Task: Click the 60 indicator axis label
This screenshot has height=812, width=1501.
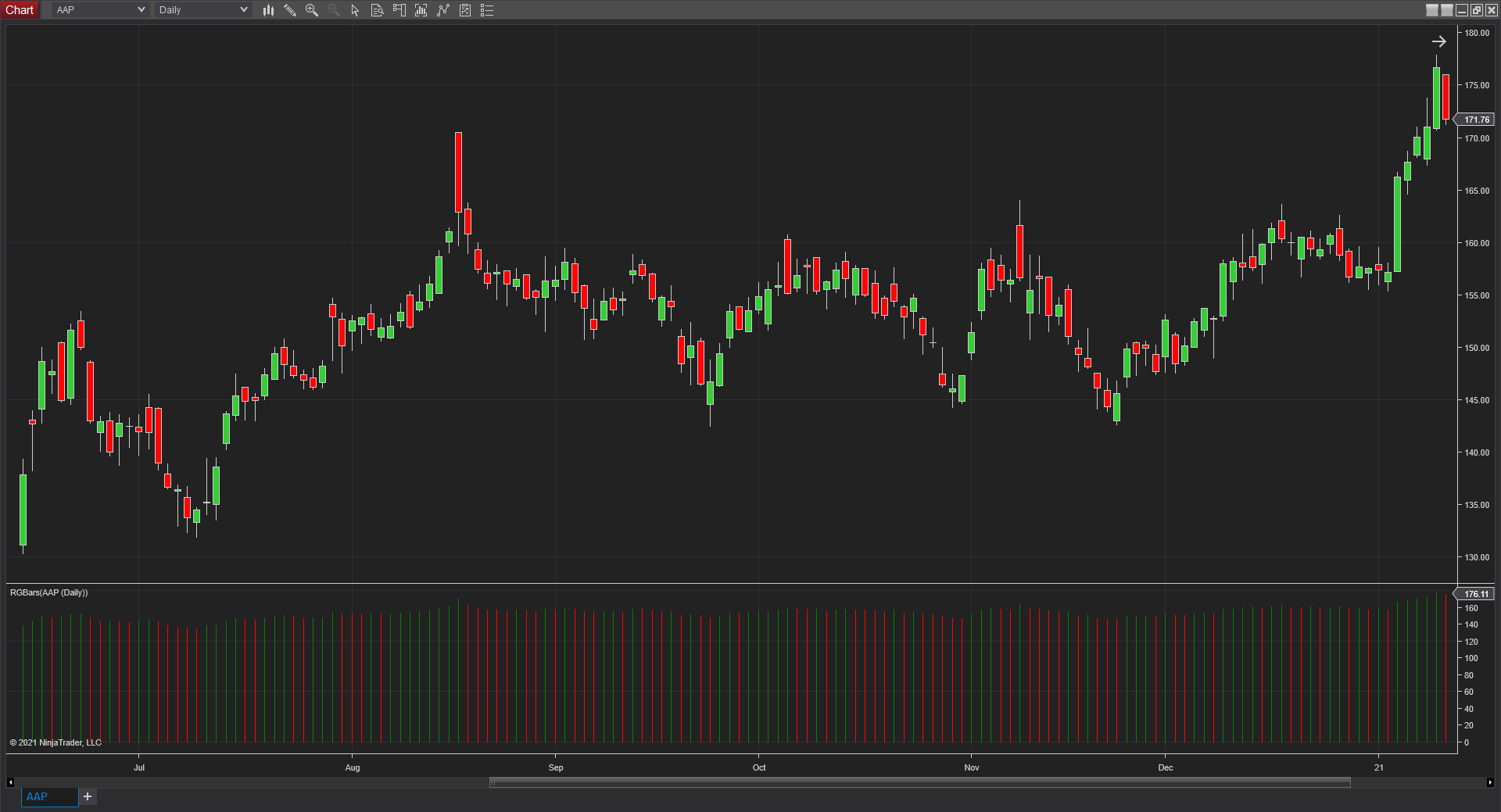Action: coord(1469,692)
